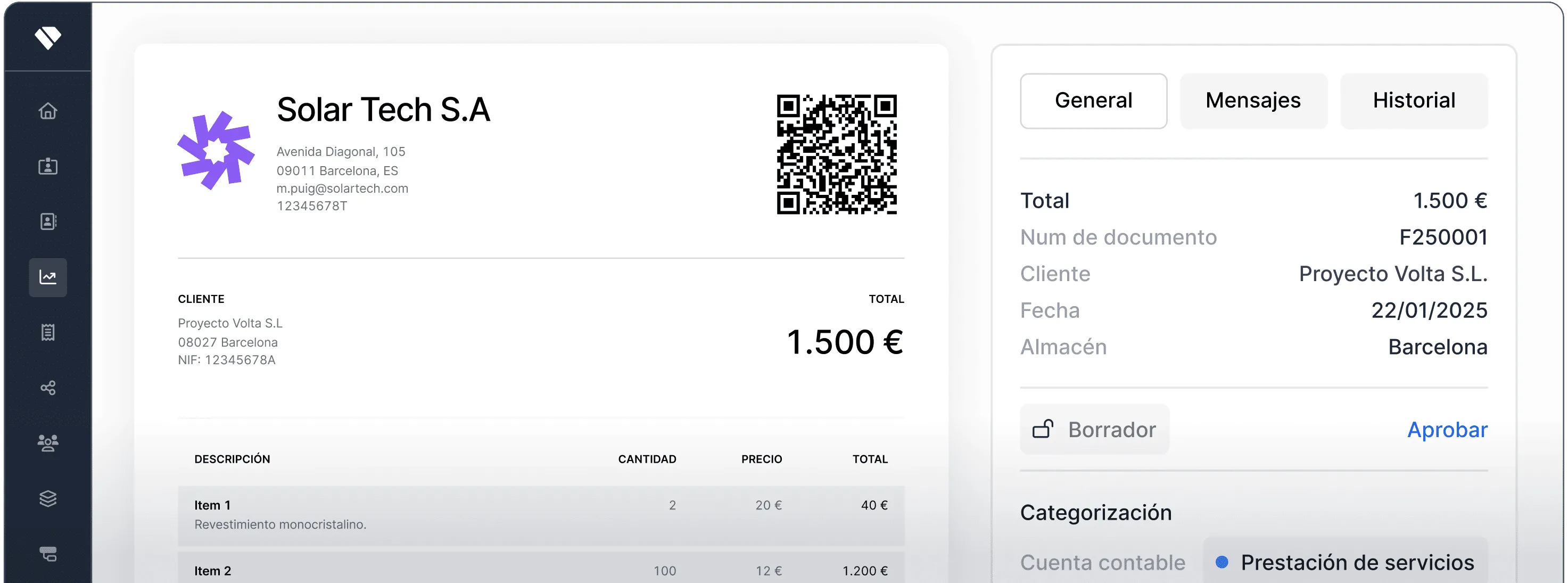The height and width of the screenshot is (583, 1568).
Task: Open the share nodes icon in sidebar
Action: [48, 388]
